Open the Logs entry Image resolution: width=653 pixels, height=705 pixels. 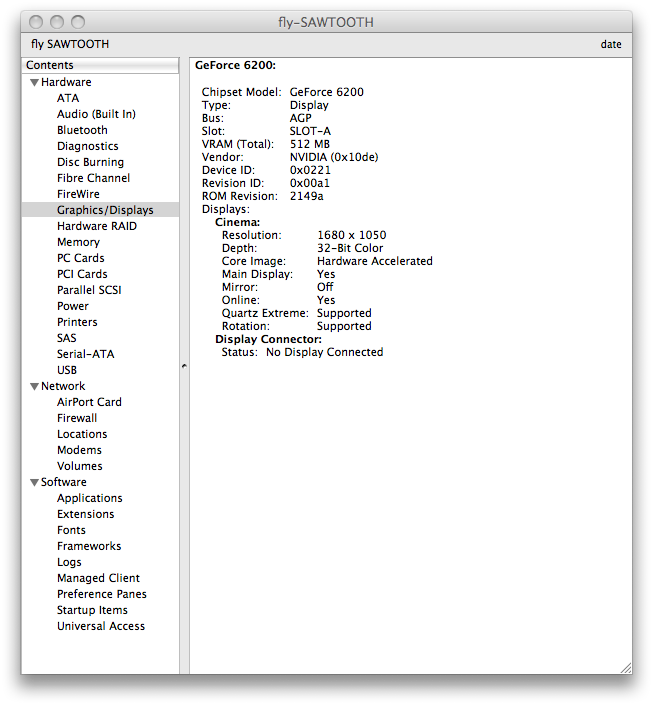[x=69, y=562]
